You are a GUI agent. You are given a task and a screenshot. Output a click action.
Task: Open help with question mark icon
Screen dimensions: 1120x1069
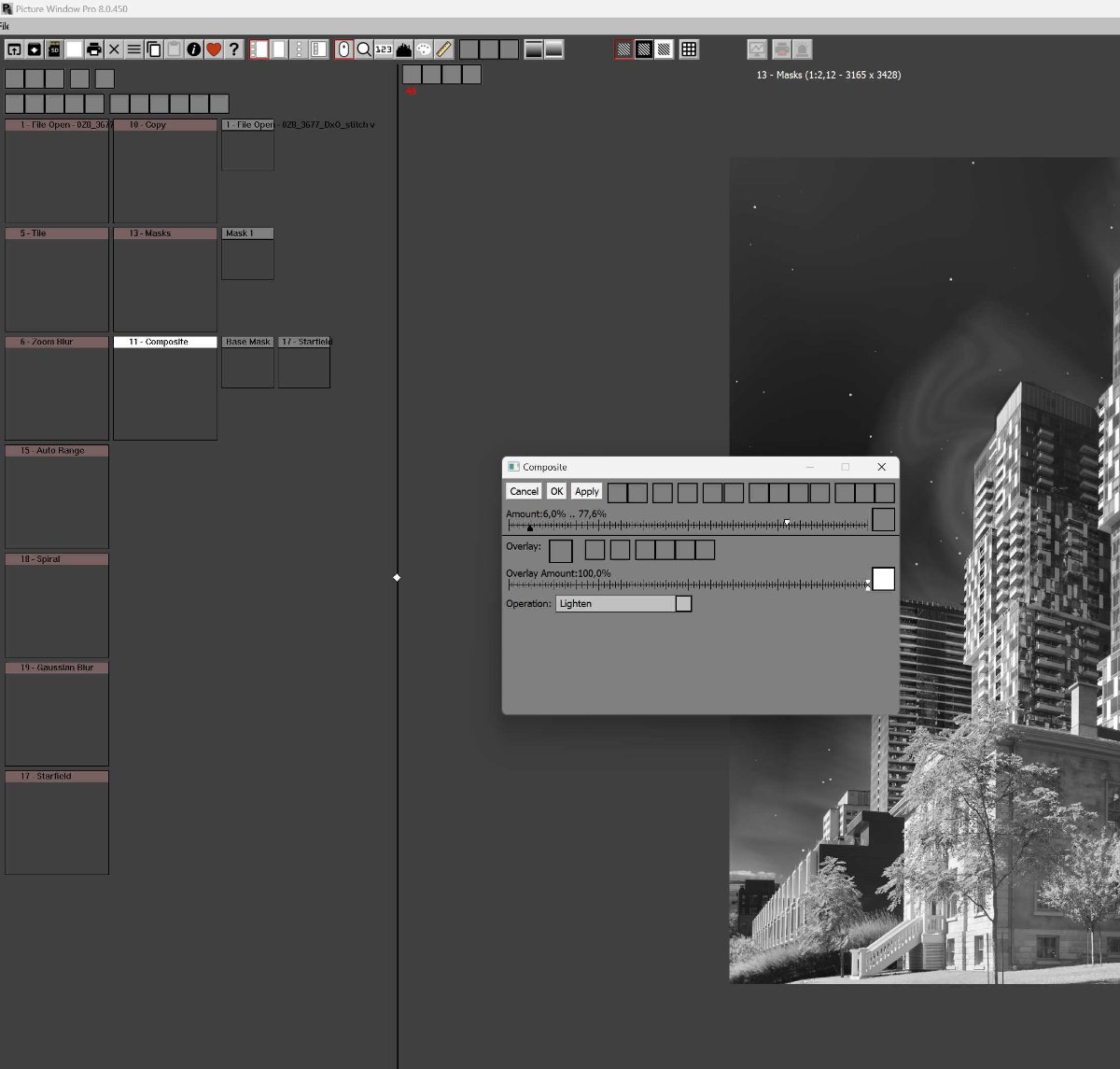234,49
